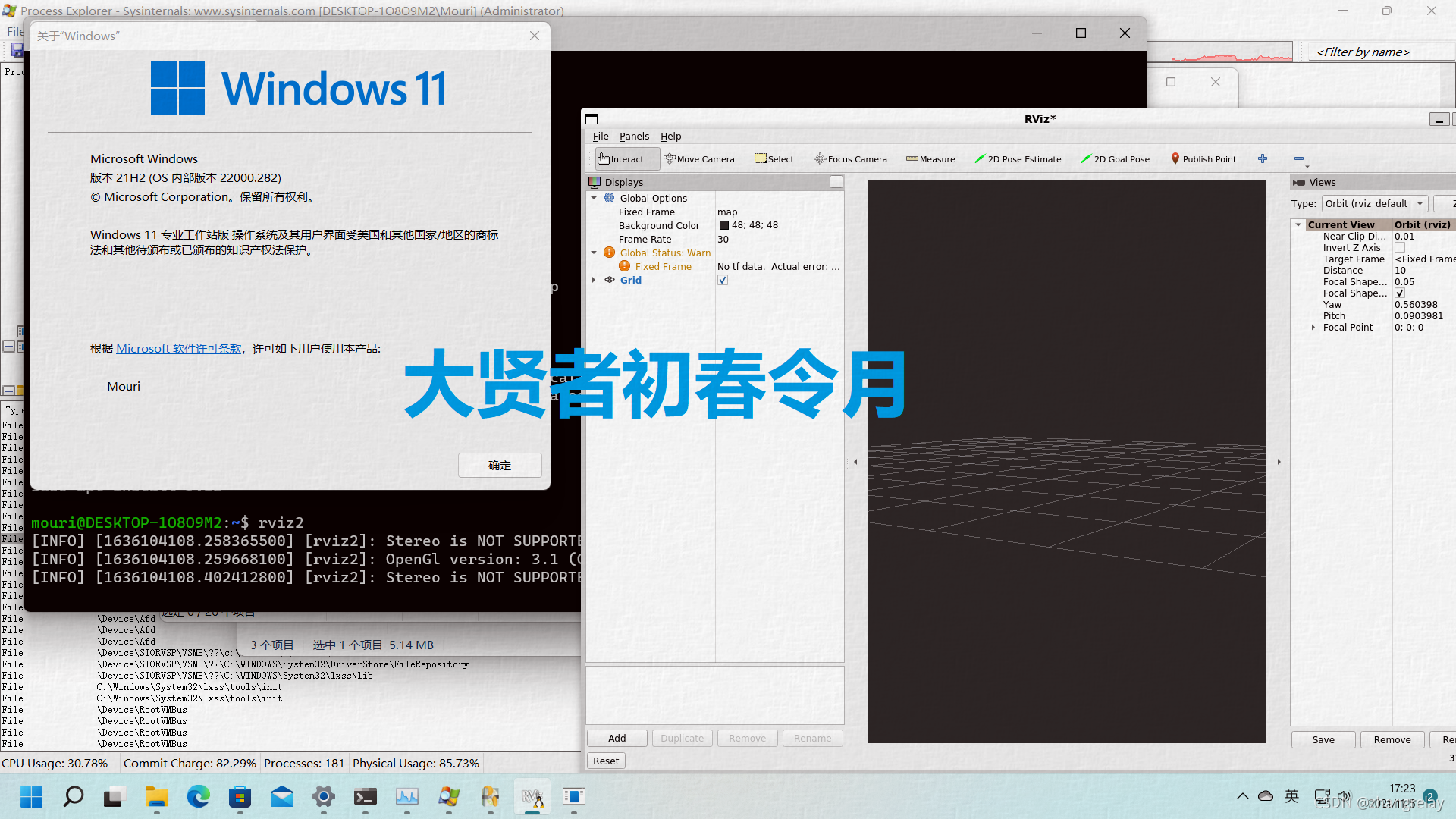Click CPU Usage in Process Explorer status bar

pos(55,763)
